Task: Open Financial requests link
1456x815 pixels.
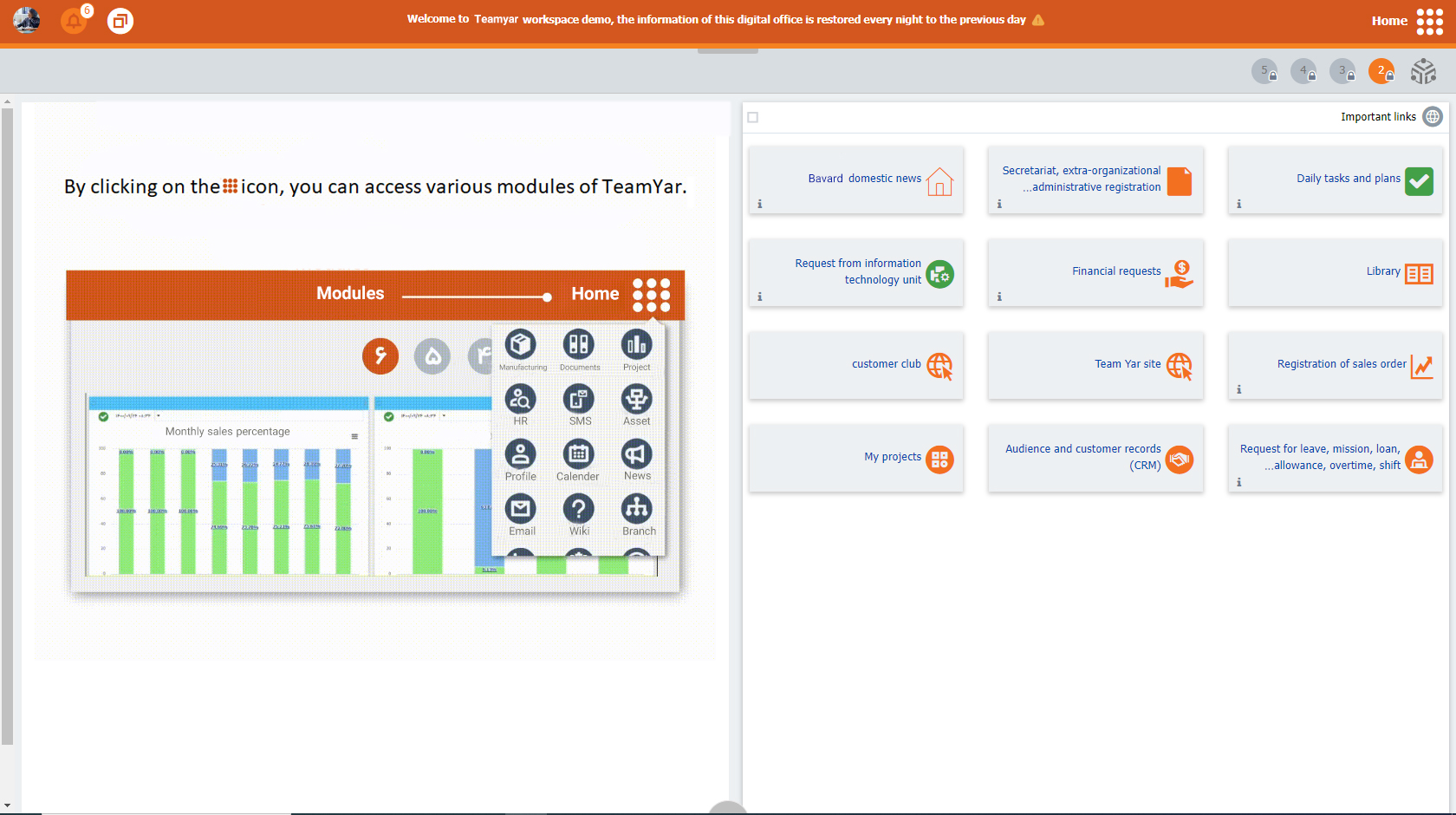Action: tap(1116, 271)
